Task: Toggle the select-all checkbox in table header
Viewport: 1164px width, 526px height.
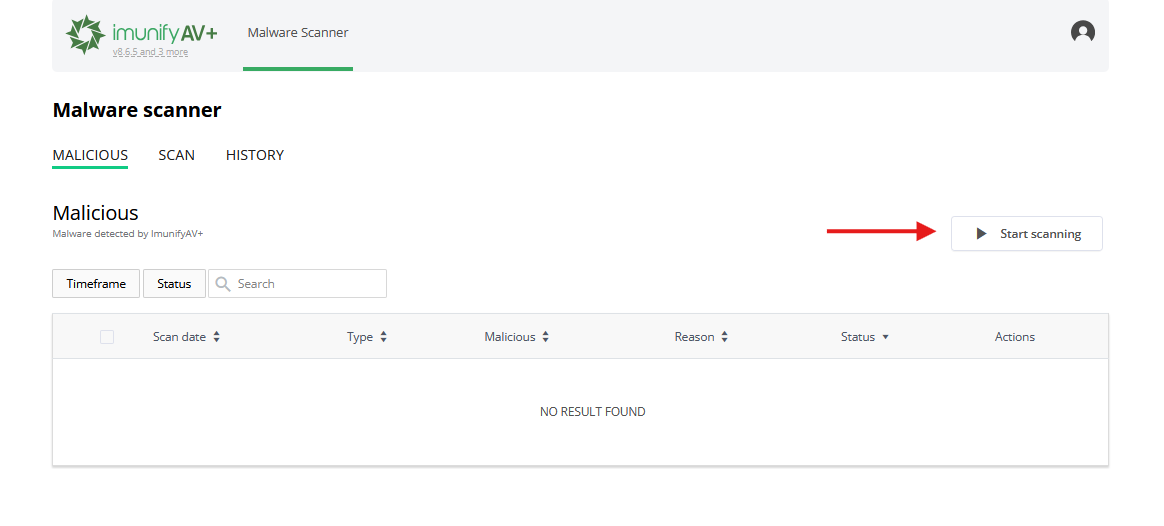Action: coord(107,337)
